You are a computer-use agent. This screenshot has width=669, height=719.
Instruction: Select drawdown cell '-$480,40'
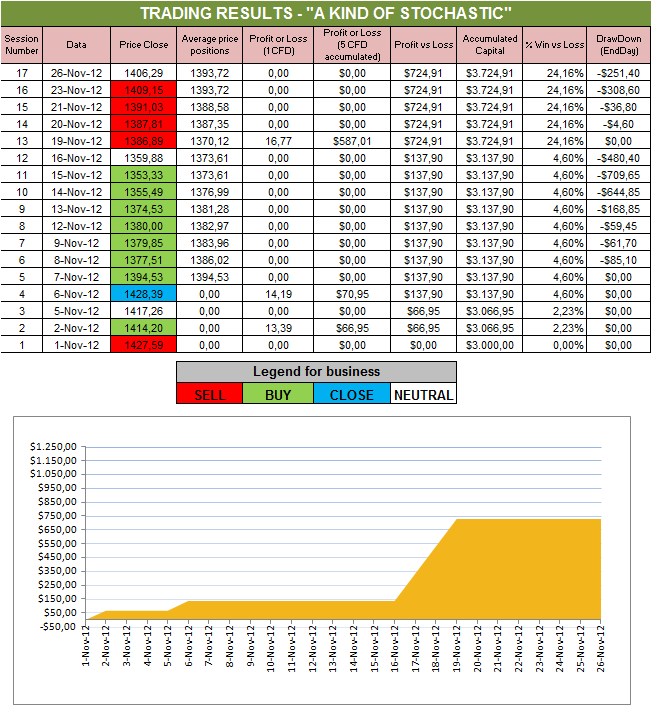coord(619,158)
